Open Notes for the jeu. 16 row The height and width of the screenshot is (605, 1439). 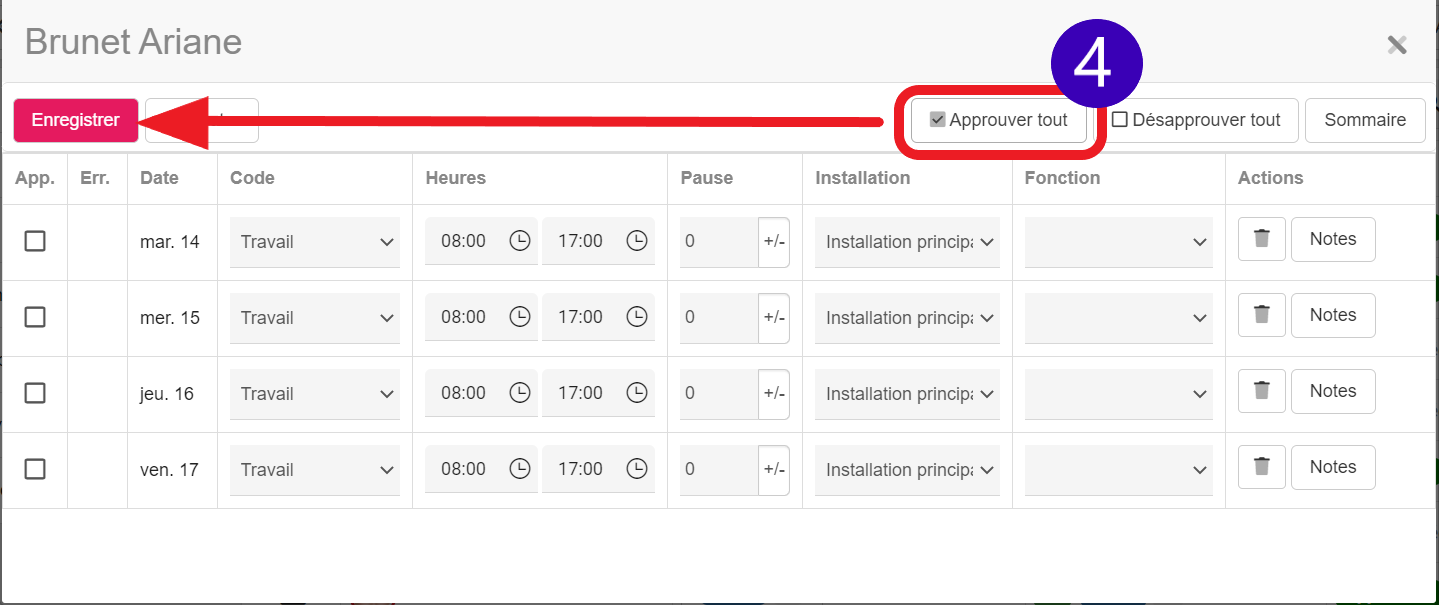(x=1332, y=391)
